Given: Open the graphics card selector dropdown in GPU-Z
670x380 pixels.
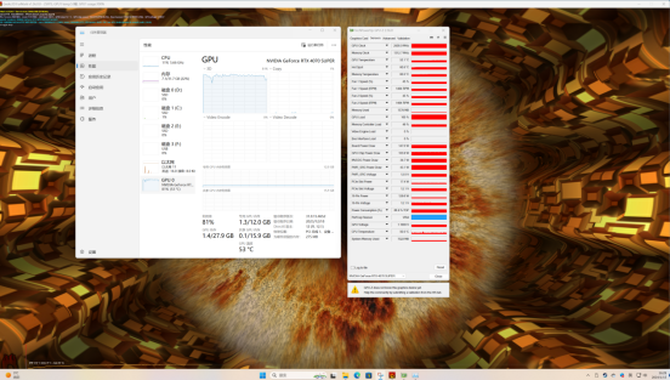Looking at the screenshot, I should click(377, 276).
